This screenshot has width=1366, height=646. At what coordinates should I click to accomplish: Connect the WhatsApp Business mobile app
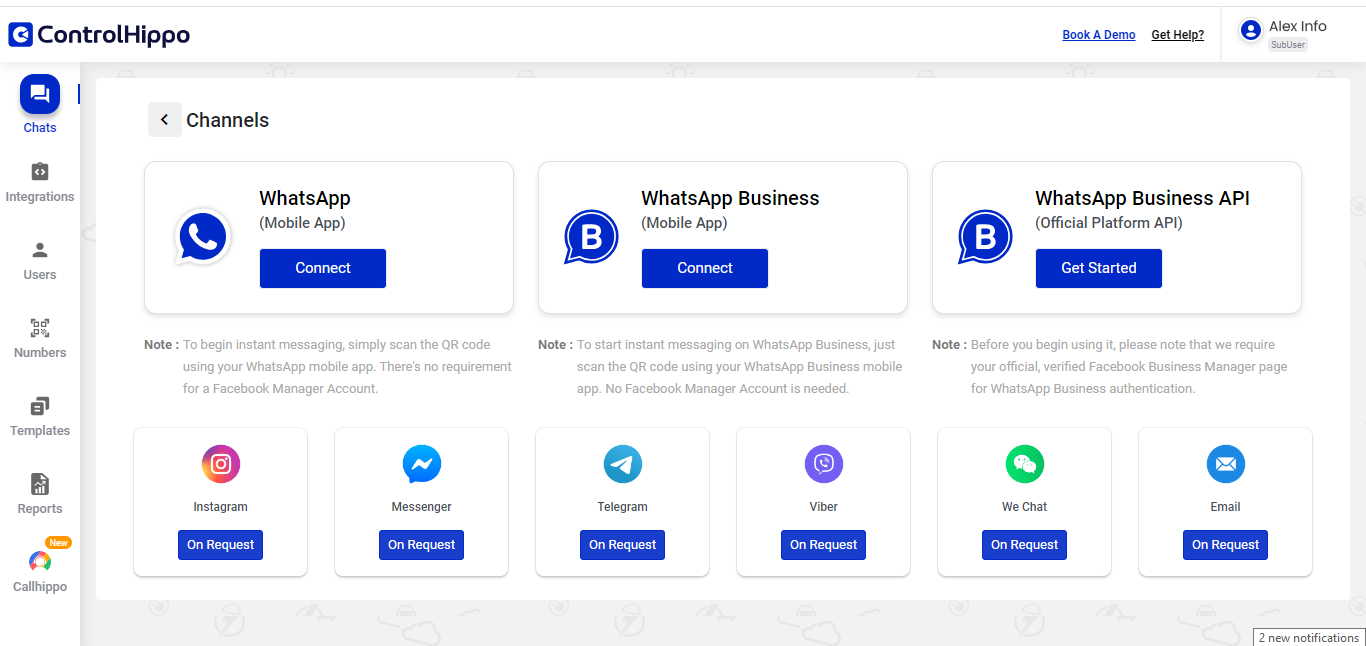(x=705, y=268)
